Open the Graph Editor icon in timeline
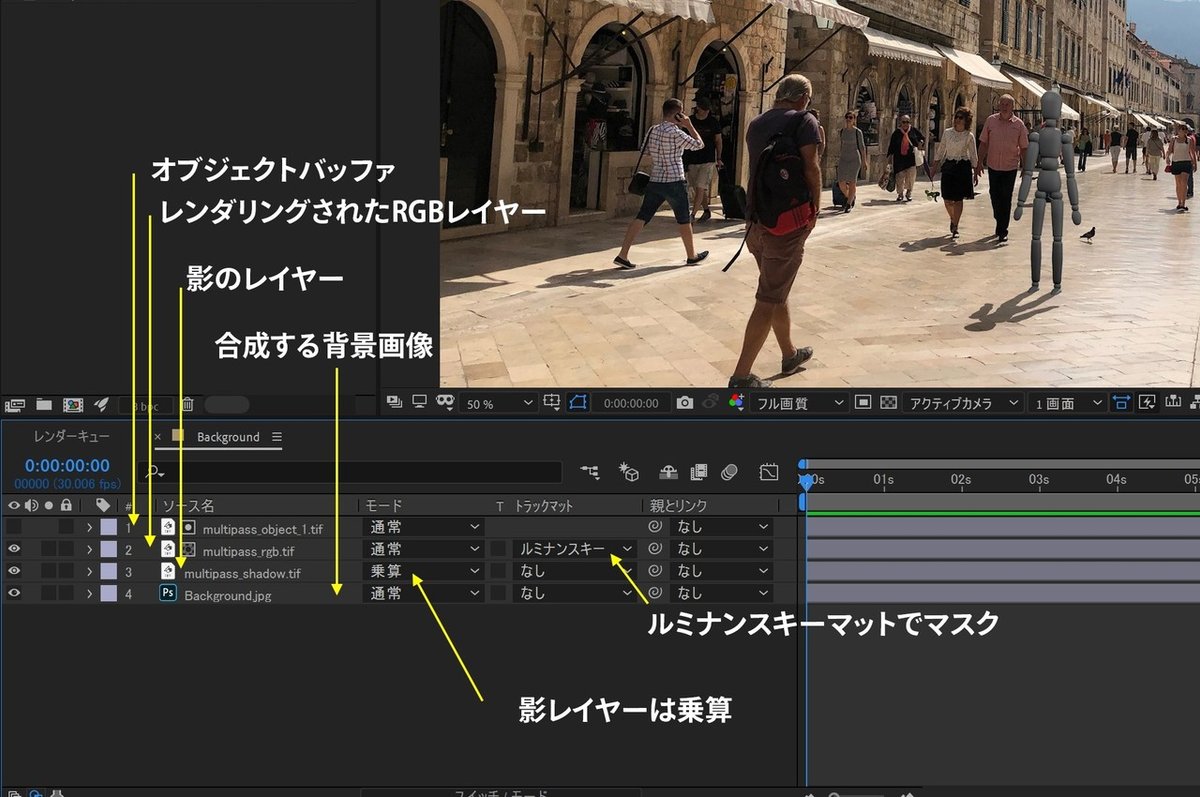Viewport: 1200px width, 797px height. pos(768,472)
